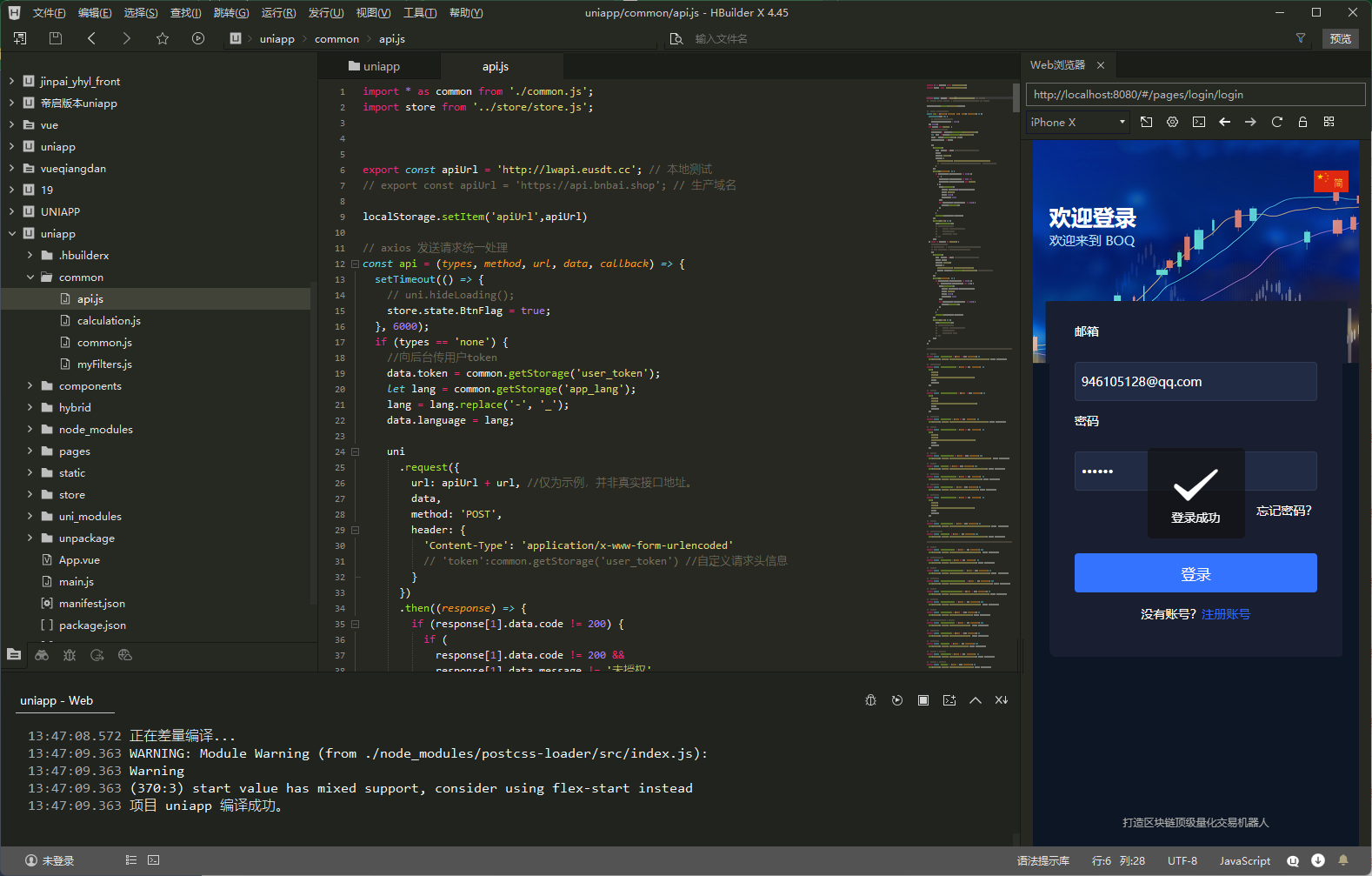Image resolution: width=1372 pixels, height=876 pixels.
Task: Click the blue 登录 button
Action: pos(1195,573)
